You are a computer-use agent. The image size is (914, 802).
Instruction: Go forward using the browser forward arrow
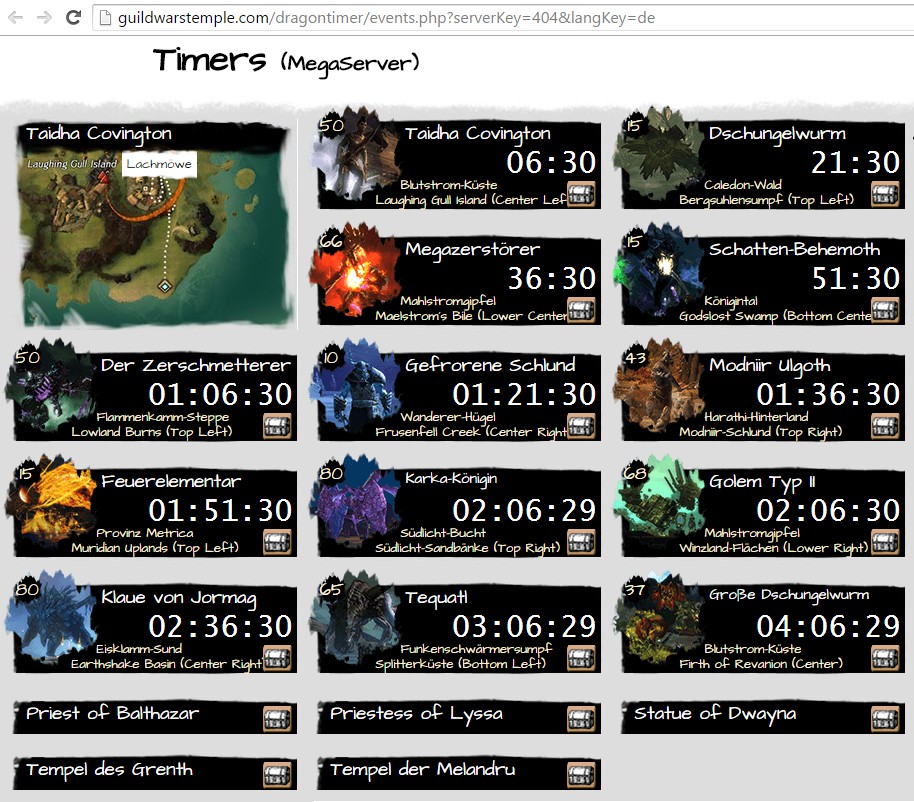pos(44,17)
